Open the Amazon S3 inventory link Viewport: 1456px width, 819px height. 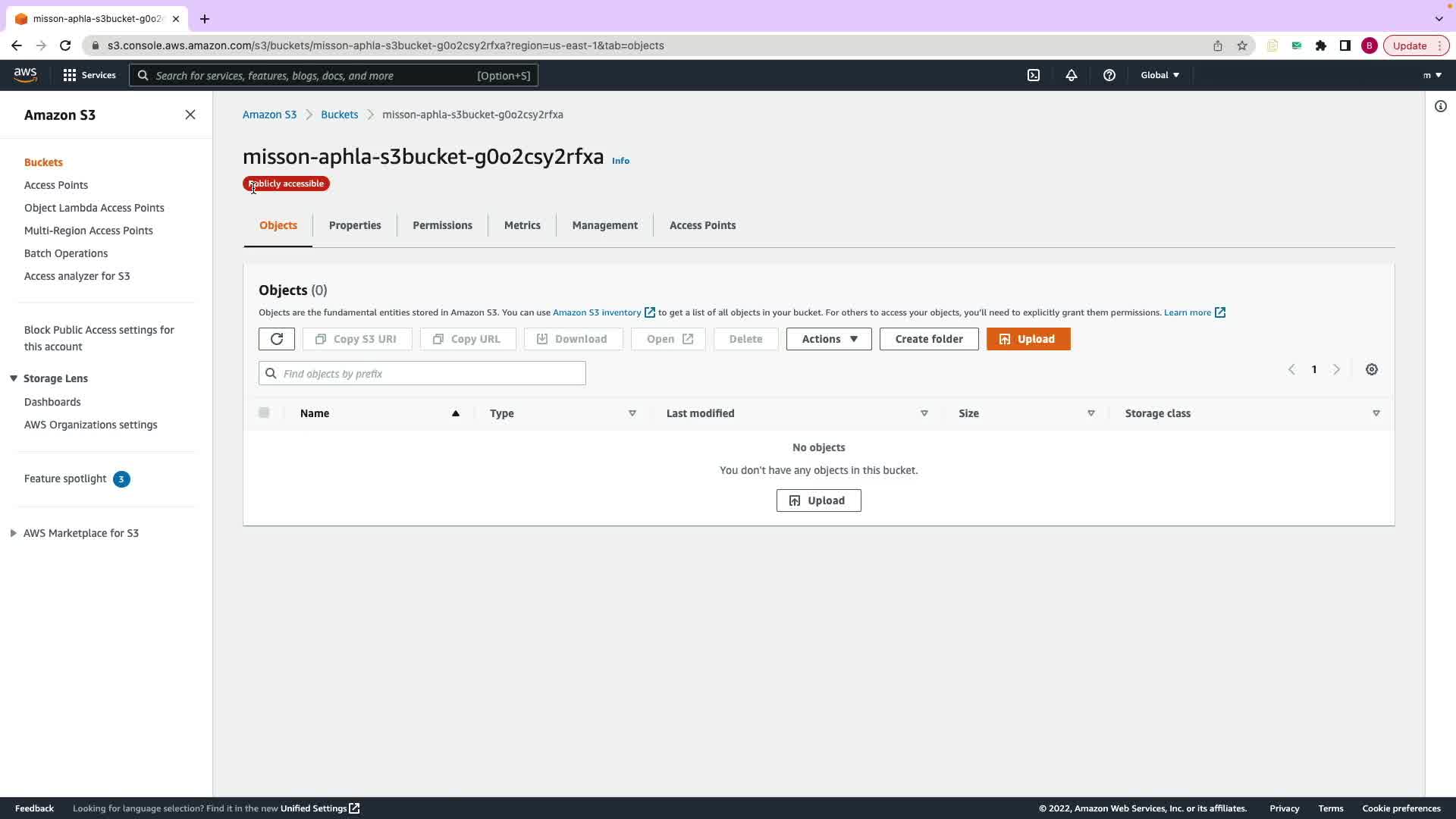click(x=597, y=312)
